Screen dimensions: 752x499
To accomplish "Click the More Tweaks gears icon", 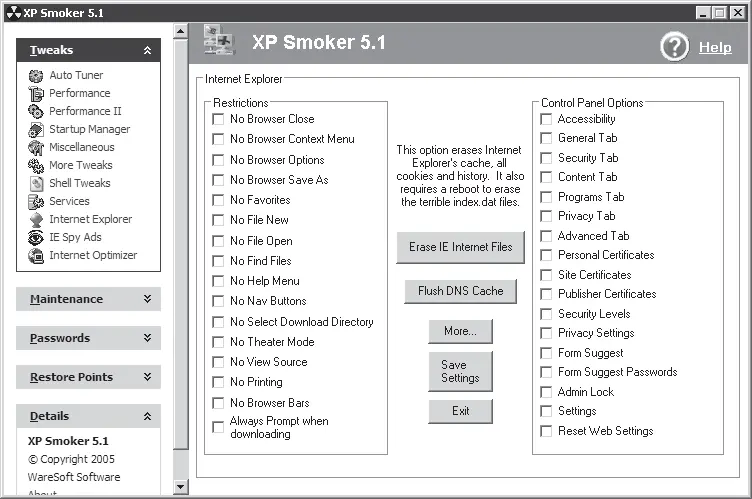I will point(36,166).
